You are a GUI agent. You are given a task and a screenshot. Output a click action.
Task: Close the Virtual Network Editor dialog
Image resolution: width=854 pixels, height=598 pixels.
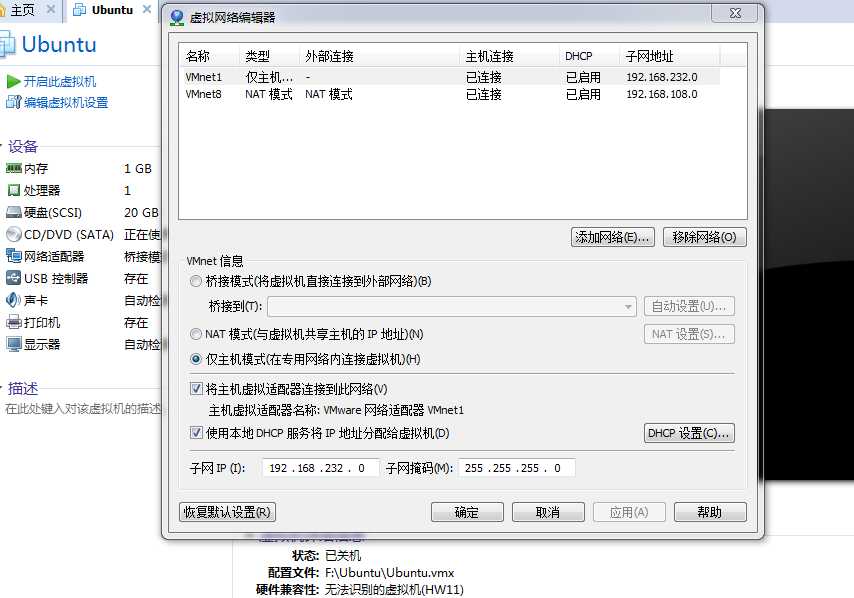coord(734,13)
